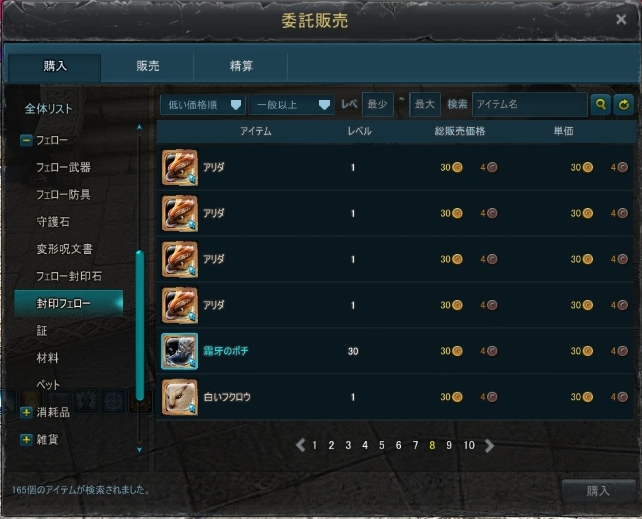Screen dimensions: 642x519
Task: Focus the アイテム名 search field
Action: coord(530,105)
